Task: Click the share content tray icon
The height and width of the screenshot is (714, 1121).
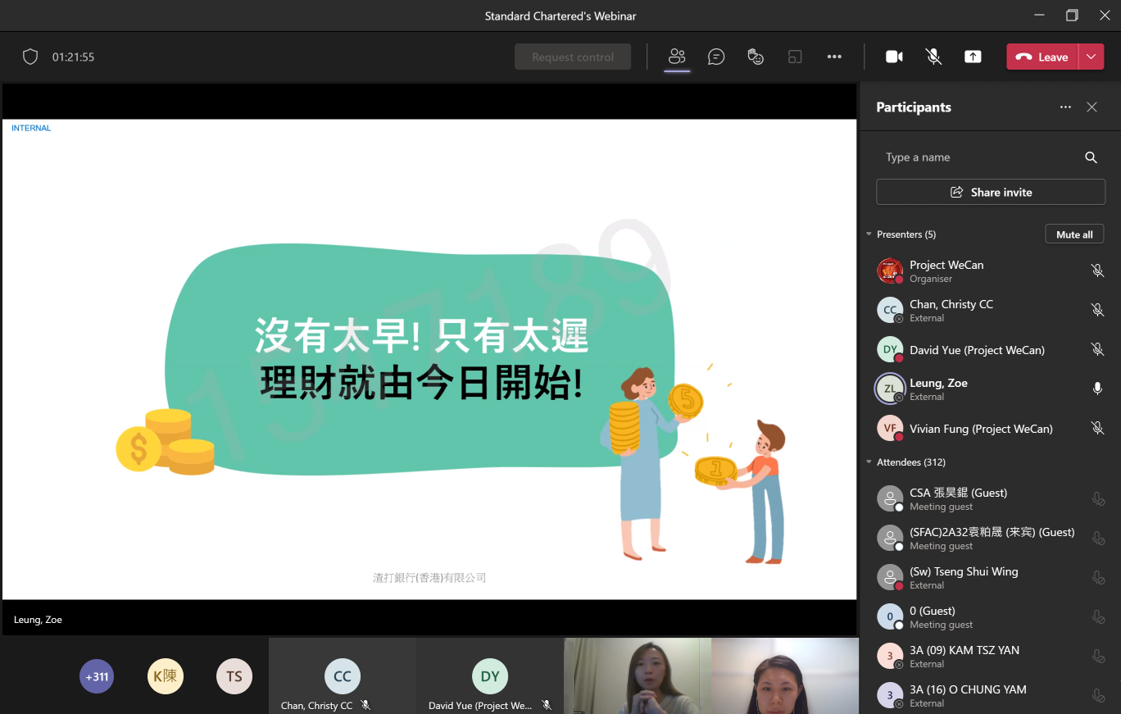Action: coord(972,57)
